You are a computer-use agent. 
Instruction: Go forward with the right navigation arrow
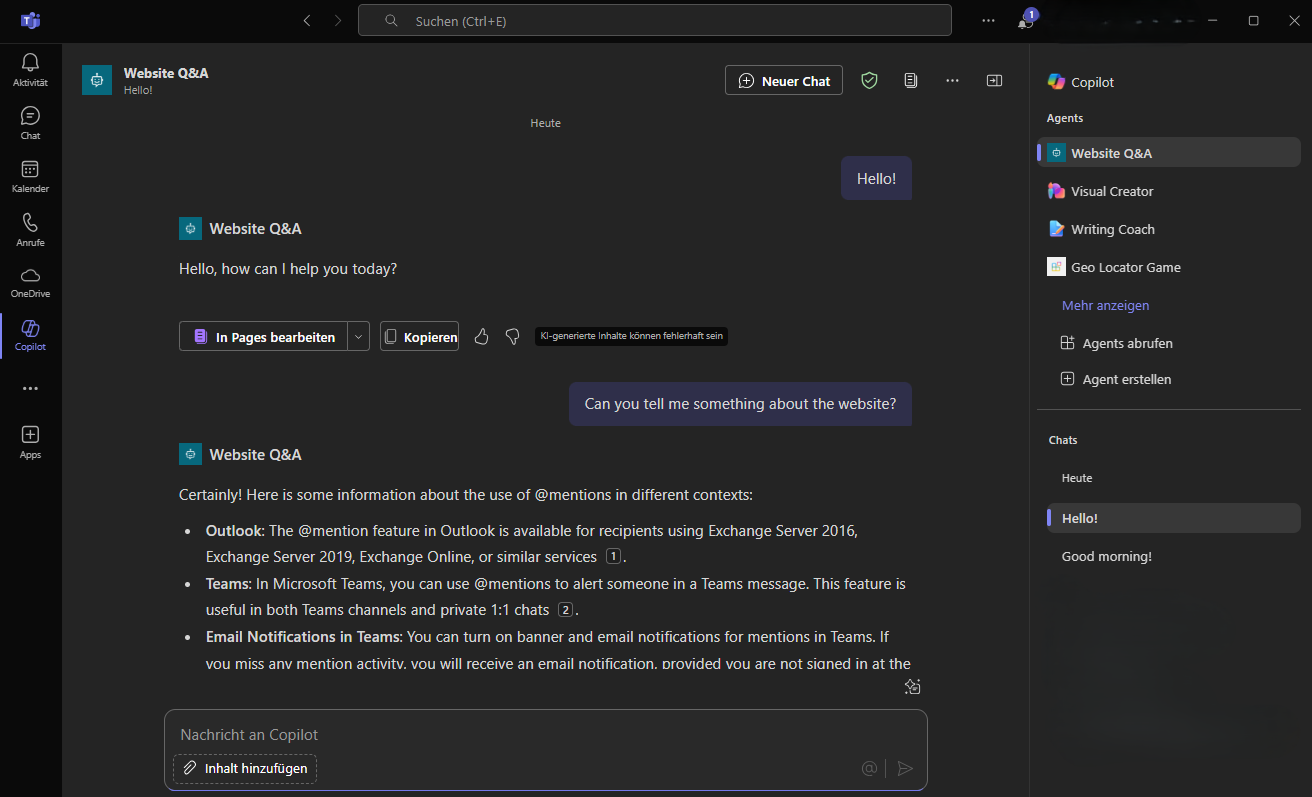(x=338, y=20)
